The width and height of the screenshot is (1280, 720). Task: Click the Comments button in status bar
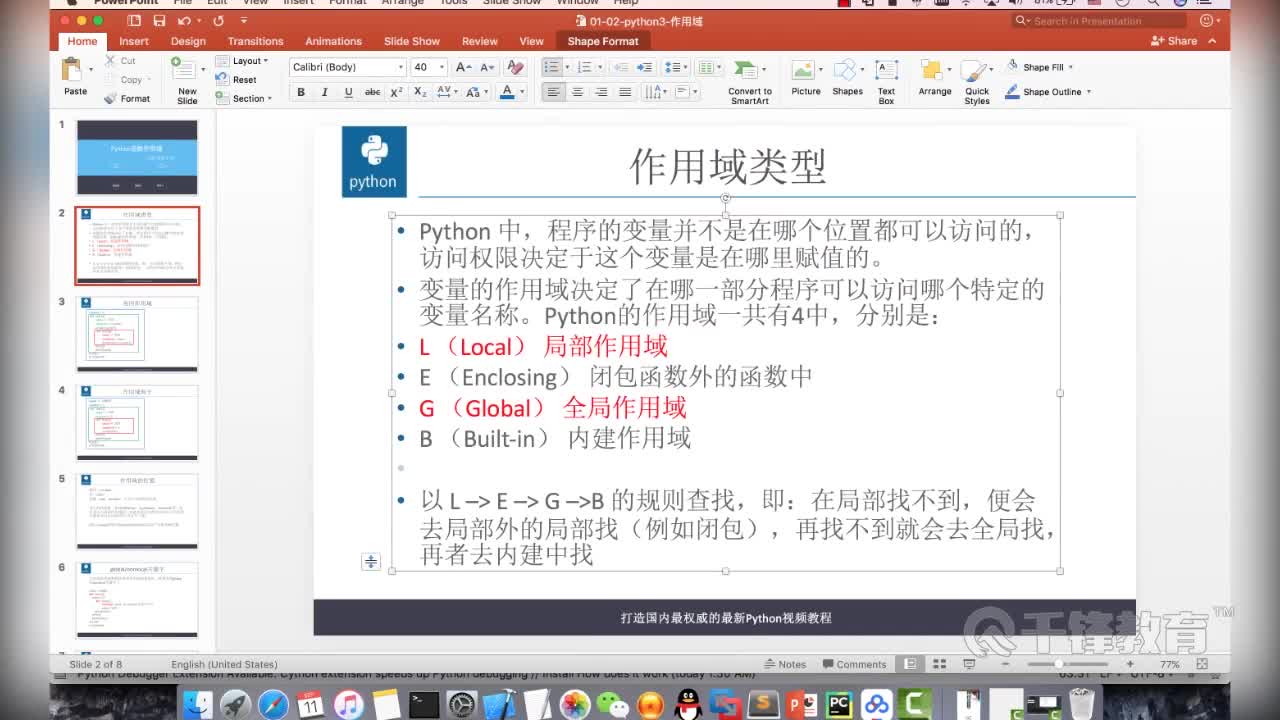pos(855,663)
